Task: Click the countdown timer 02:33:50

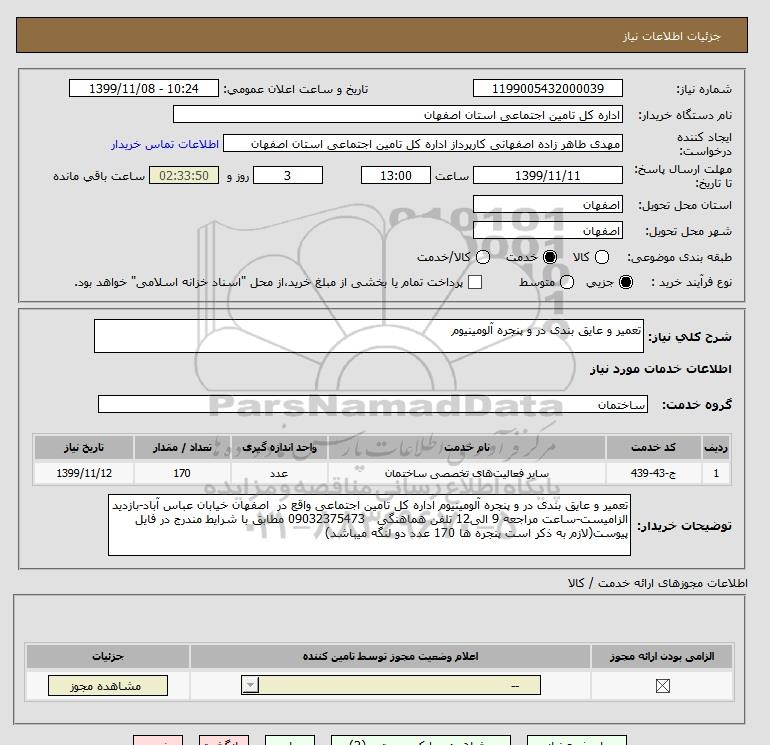Action: 184,175
